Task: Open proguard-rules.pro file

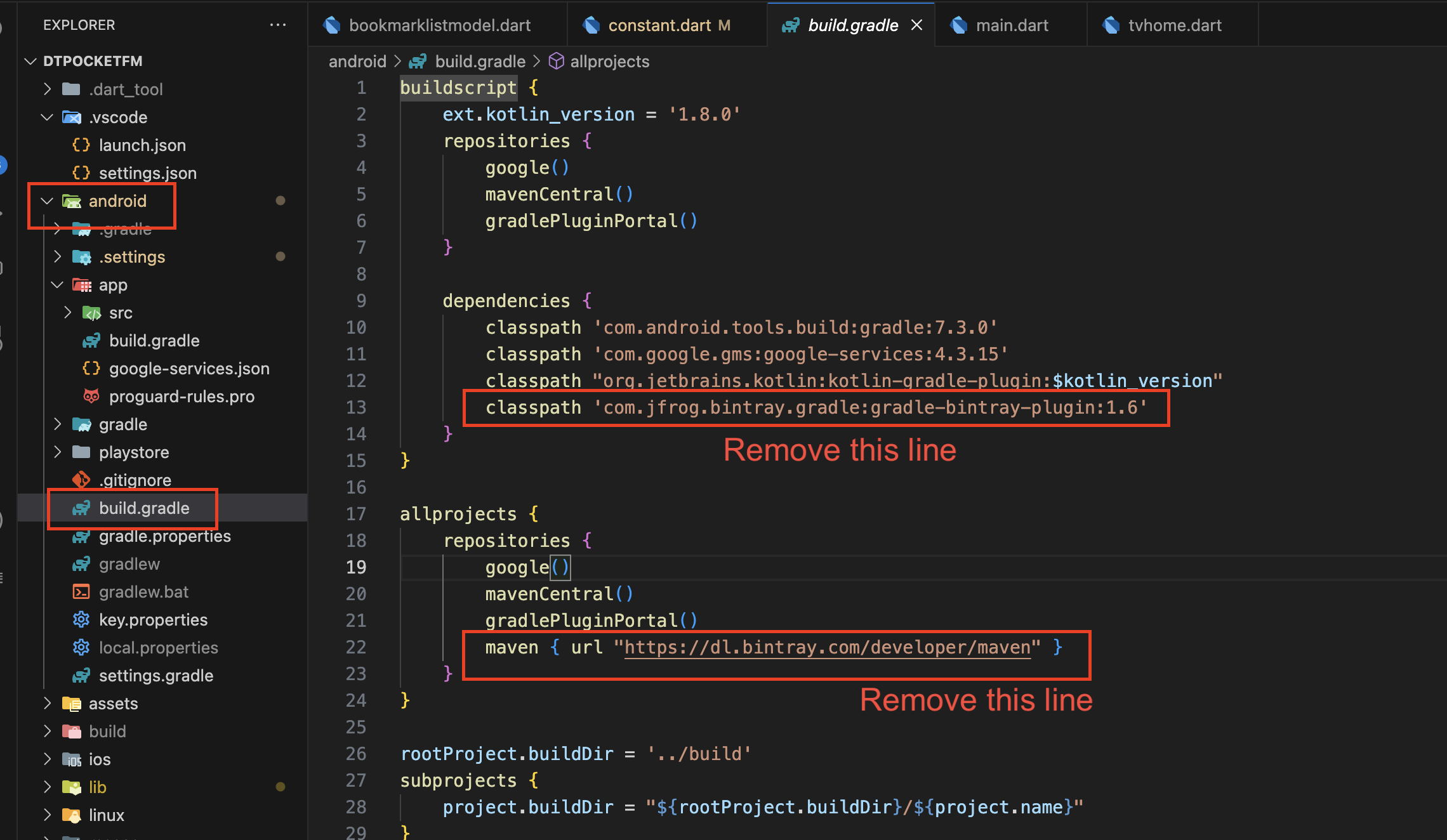Action: click(x=182, y=397)
